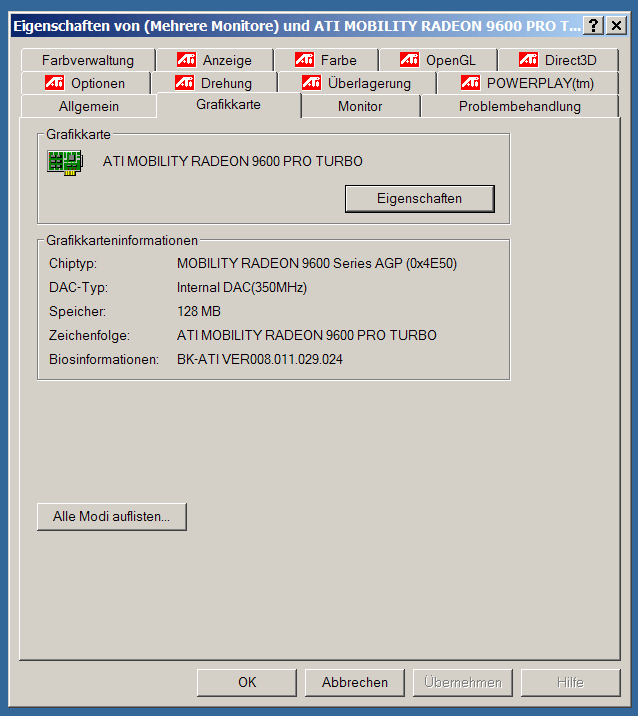Click Alle Modi auflisten button
Viewport: 638px width, 716px height.
pyautogui.click(x=112, y=516)
